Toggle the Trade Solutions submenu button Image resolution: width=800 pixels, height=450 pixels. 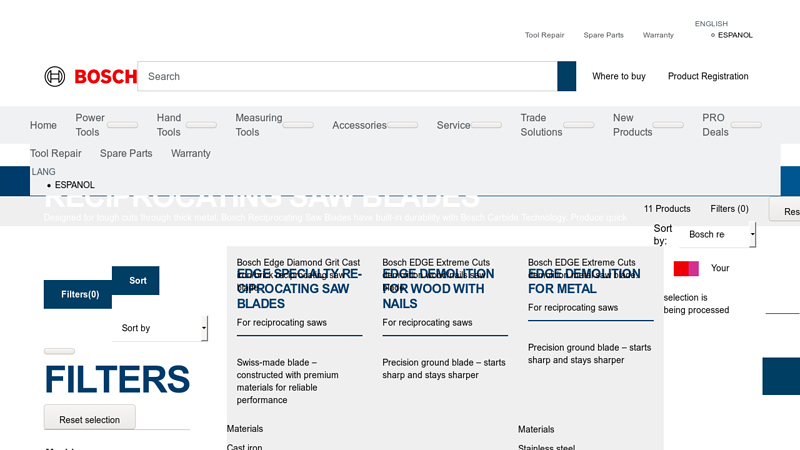point(578,126)
